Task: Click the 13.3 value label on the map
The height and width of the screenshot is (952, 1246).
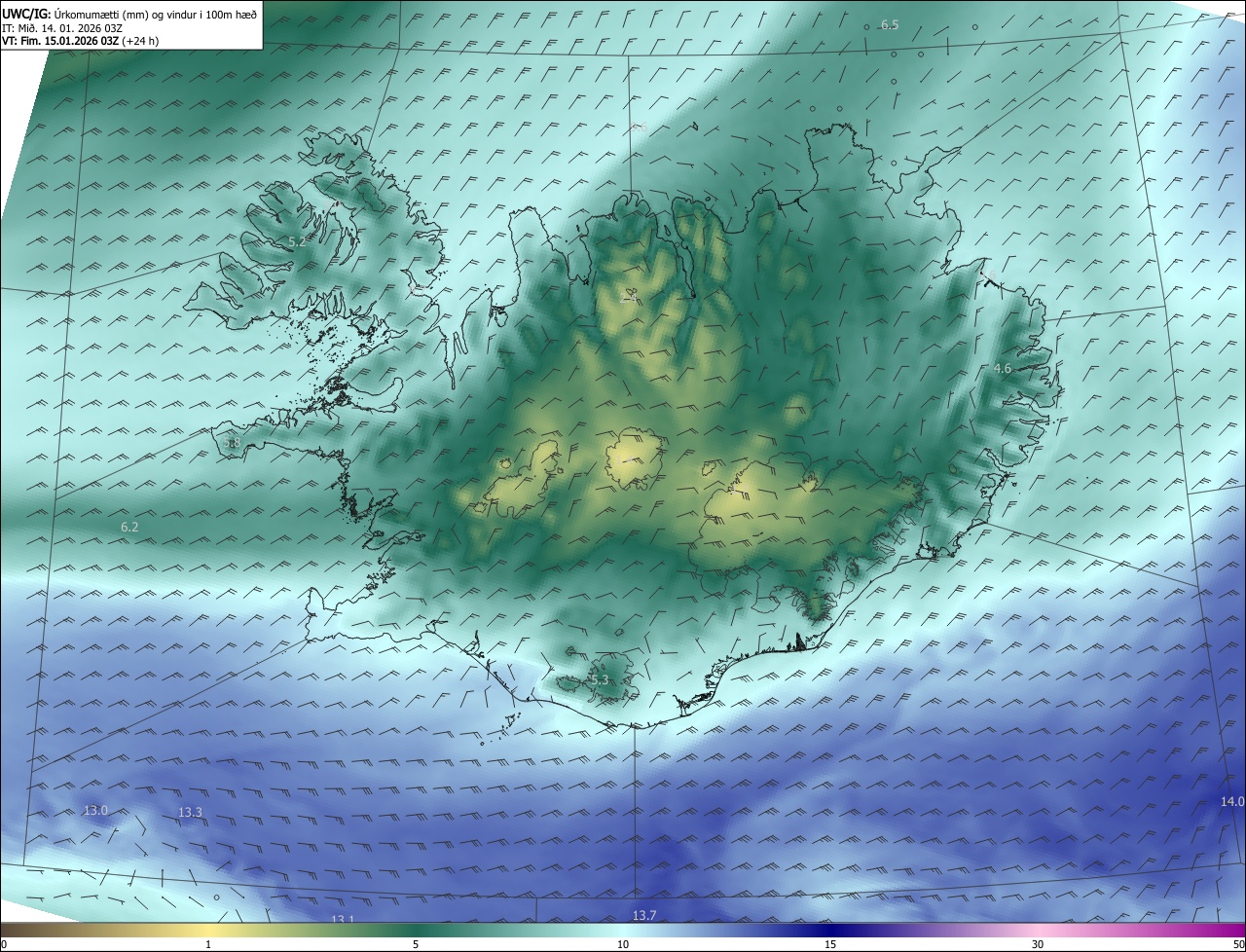Action: (190, 812)
